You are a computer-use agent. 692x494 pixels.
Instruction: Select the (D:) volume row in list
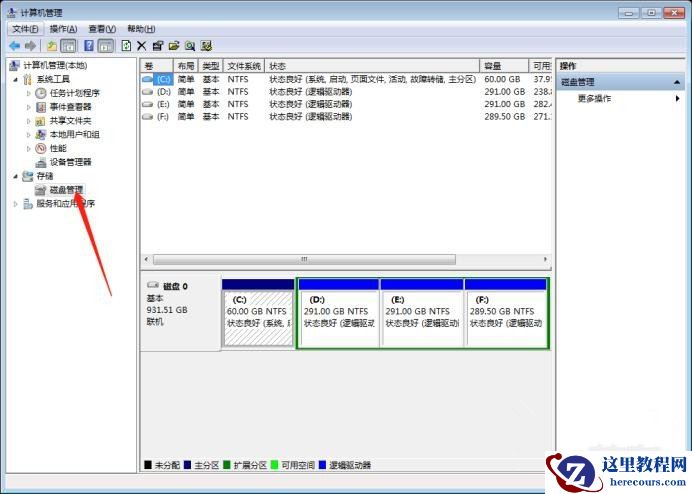346,92
